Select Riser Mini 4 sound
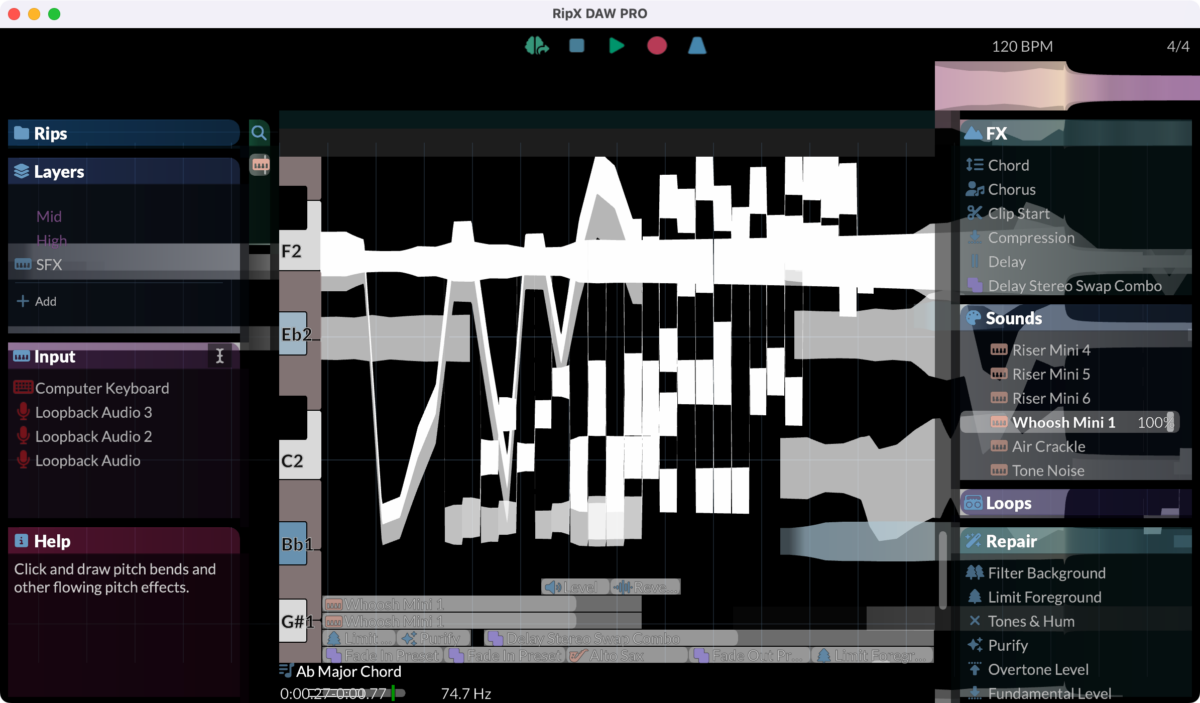This screenshot has height=703, width=1200. [1040, 350]
